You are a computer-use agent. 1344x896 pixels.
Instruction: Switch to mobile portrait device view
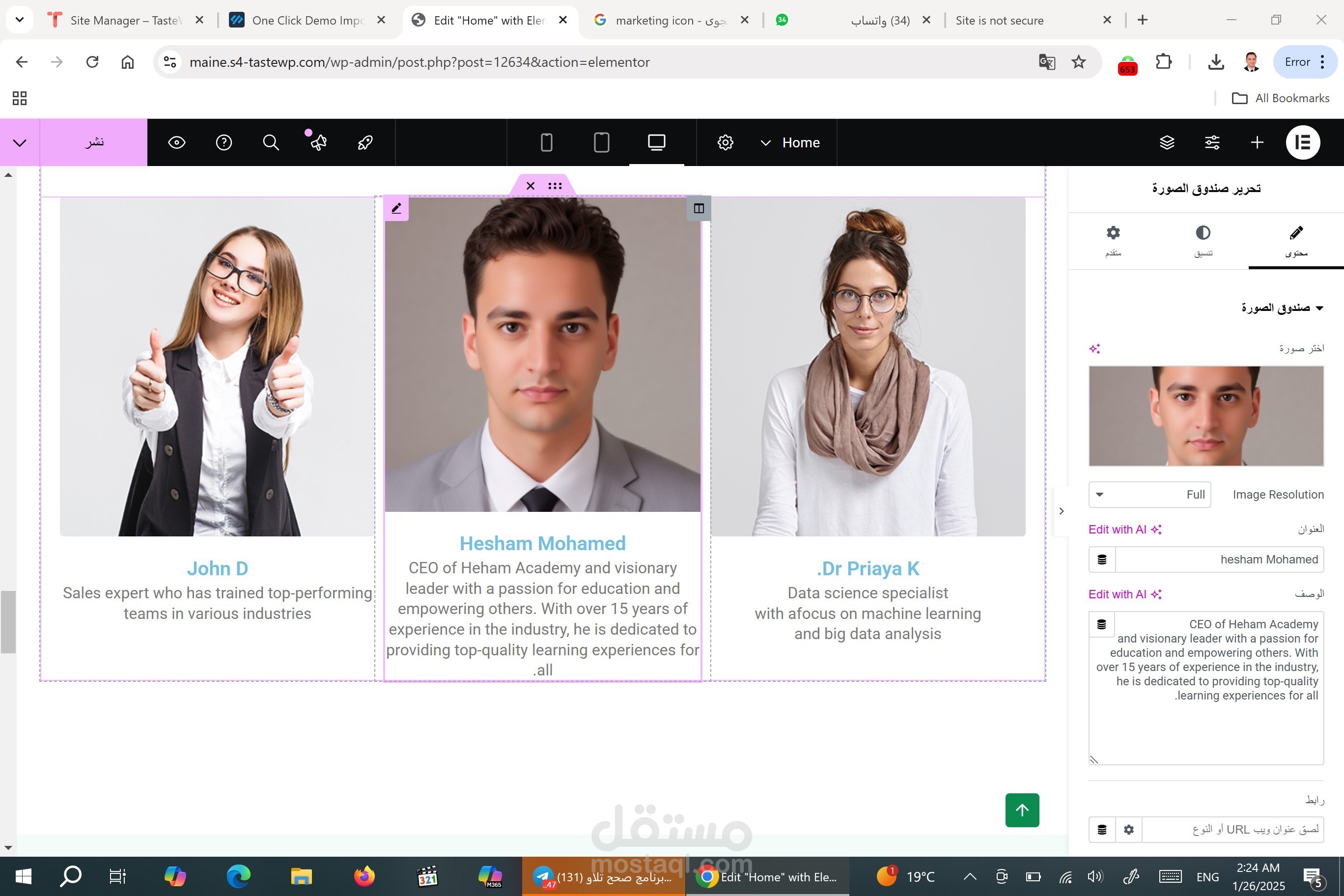546,142
